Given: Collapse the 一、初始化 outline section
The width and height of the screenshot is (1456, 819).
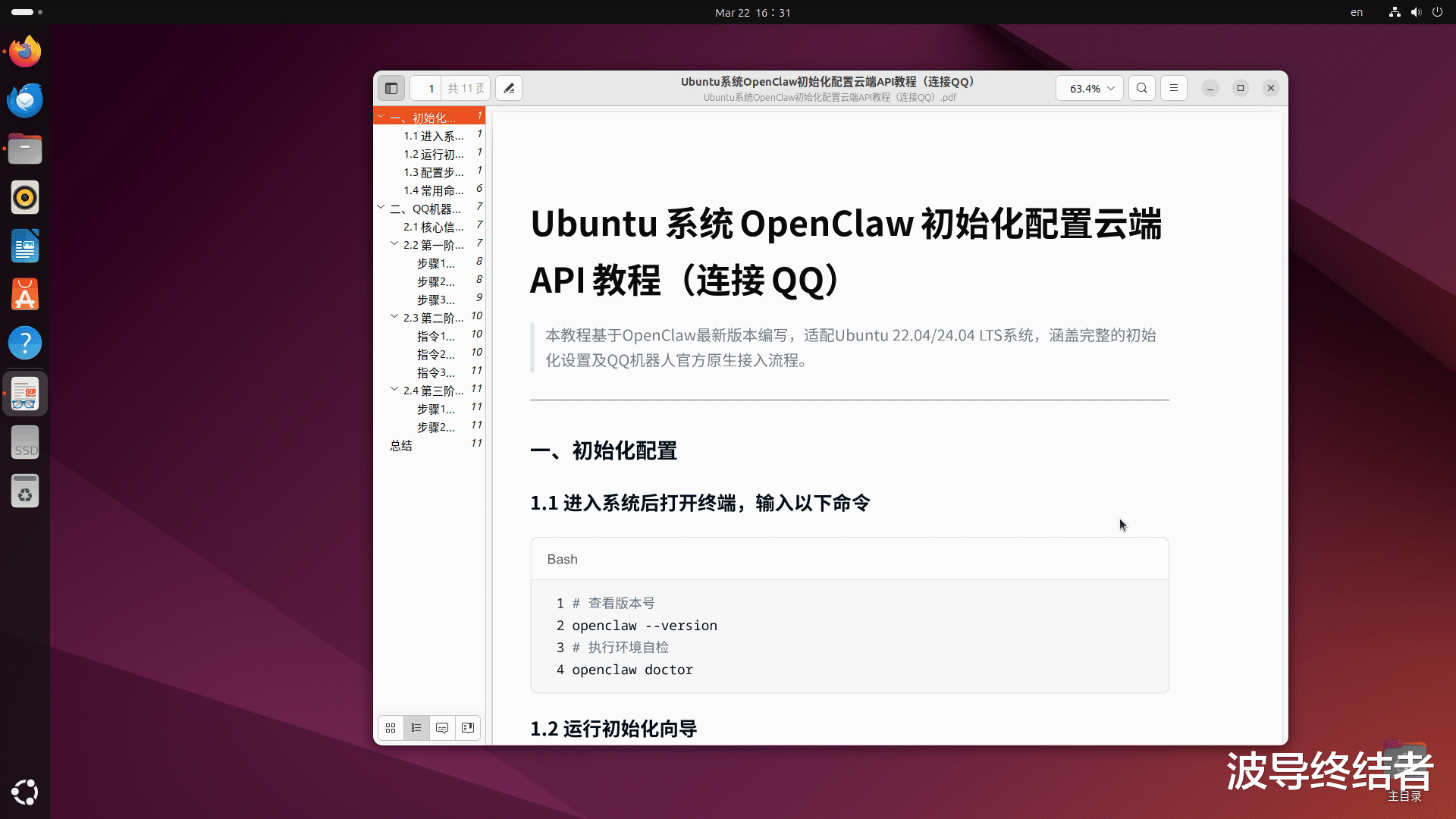Looking at the screenshot, I should tap(381, 117).
